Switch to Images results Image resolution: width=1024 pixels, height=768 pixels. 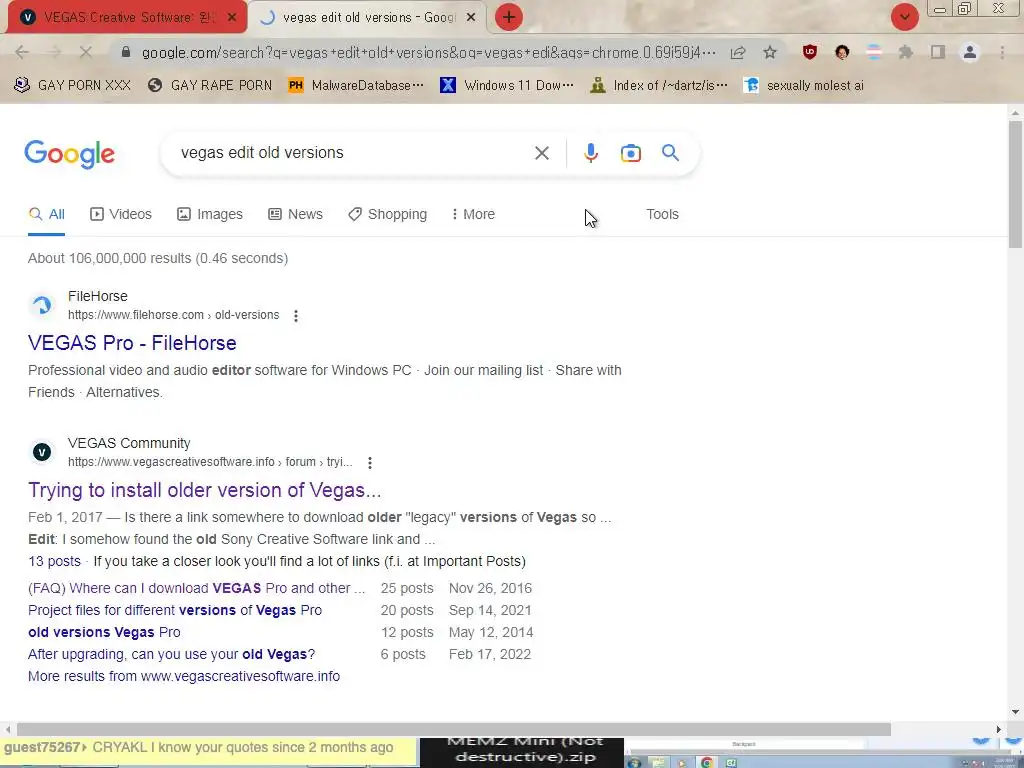(x=210, y=214)
